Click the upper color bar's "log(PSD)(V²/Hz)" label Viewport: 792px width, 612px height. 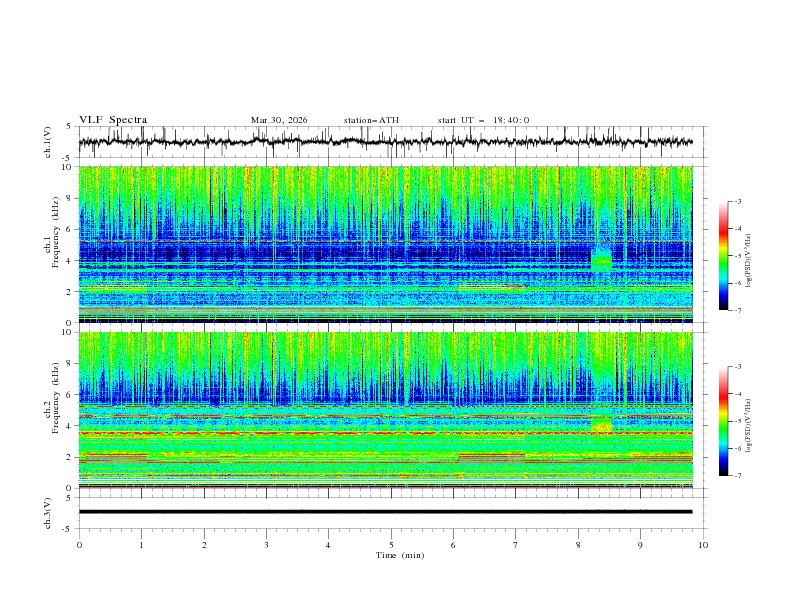(749, 261)
